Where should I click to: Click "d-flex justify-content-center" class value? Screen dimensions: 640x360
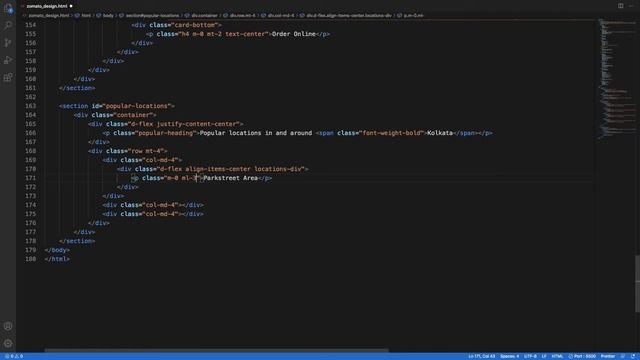click(184, 124)
